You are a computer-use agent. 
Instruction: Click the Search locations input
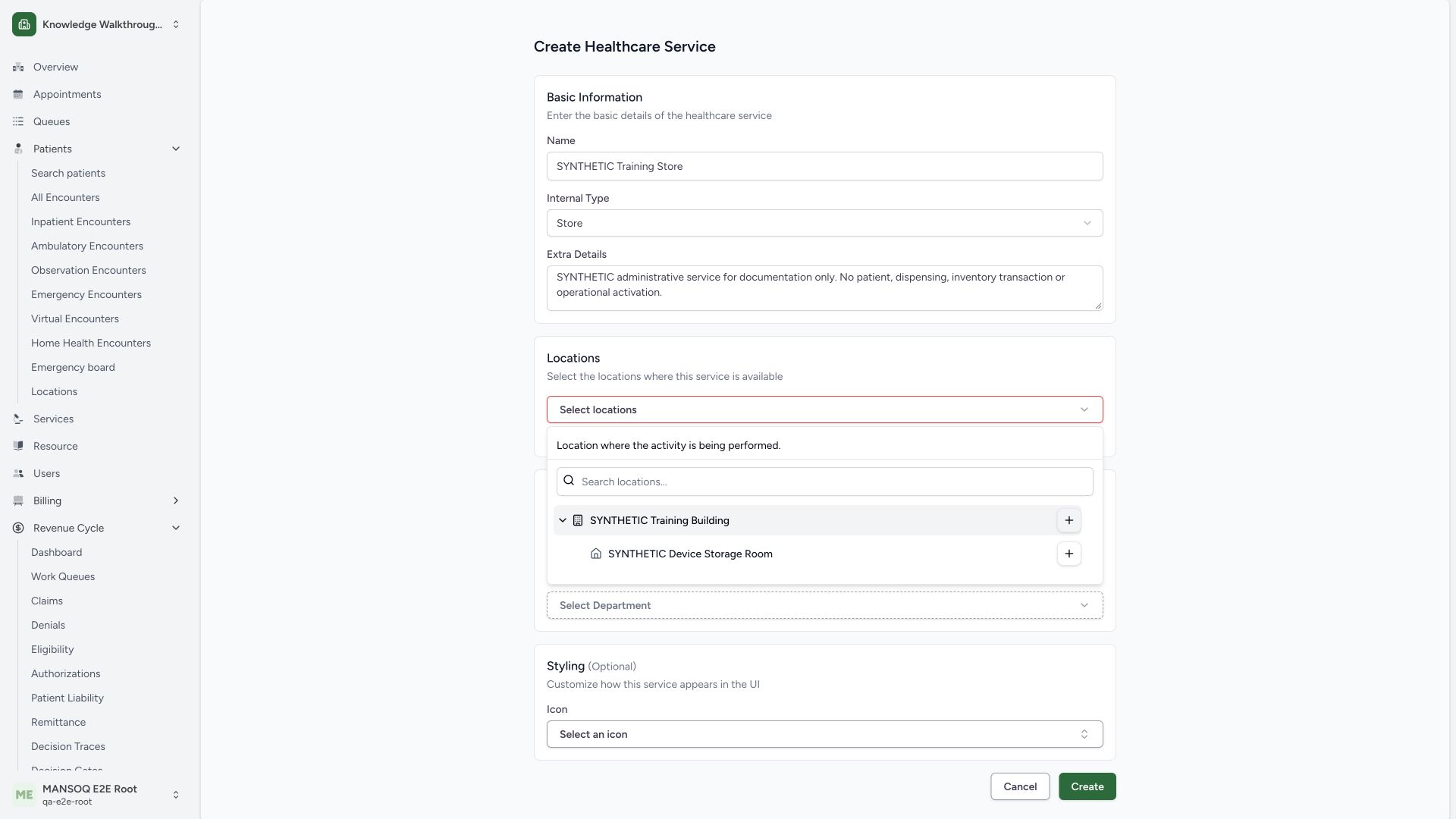pos(824,482)
